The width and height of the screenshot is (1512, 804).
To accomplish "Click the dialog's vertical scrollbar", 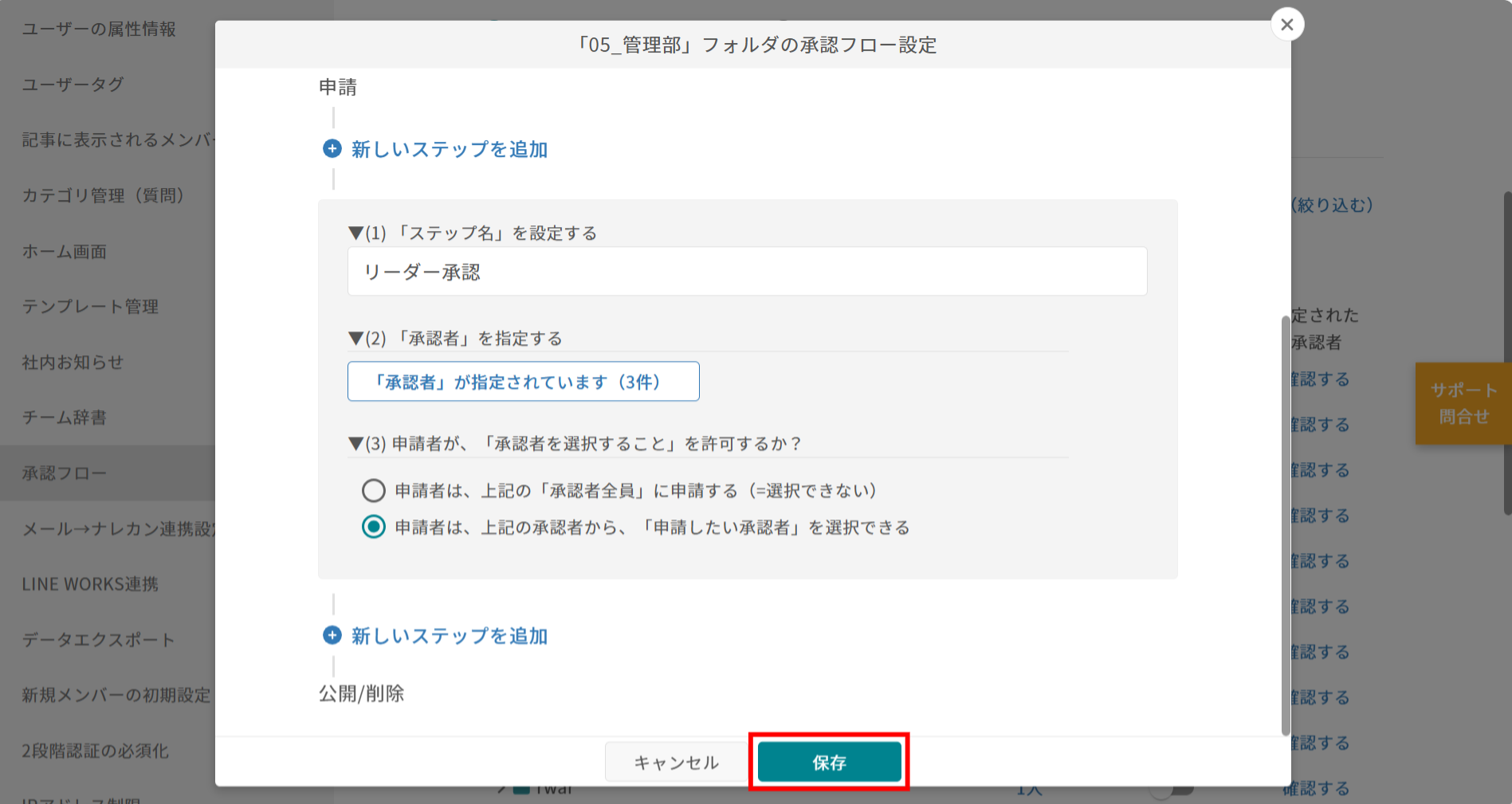I will [1285, 526].
